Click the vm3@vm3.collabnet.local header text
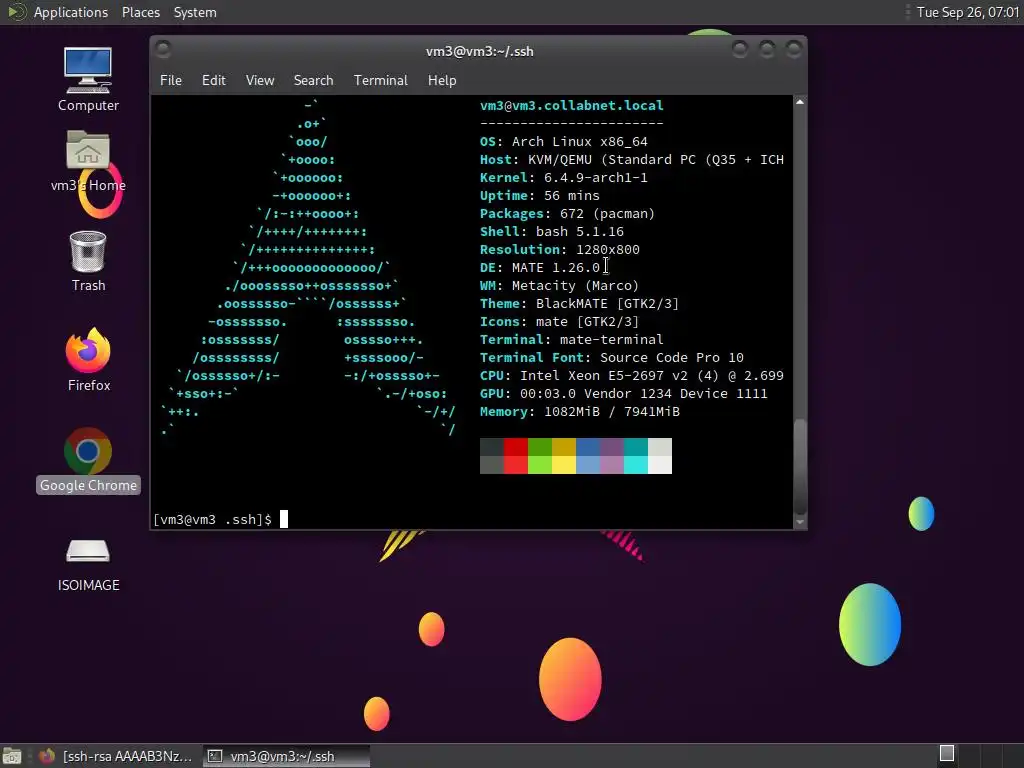The image size is (1024, 768). click(x=571, y=105)
